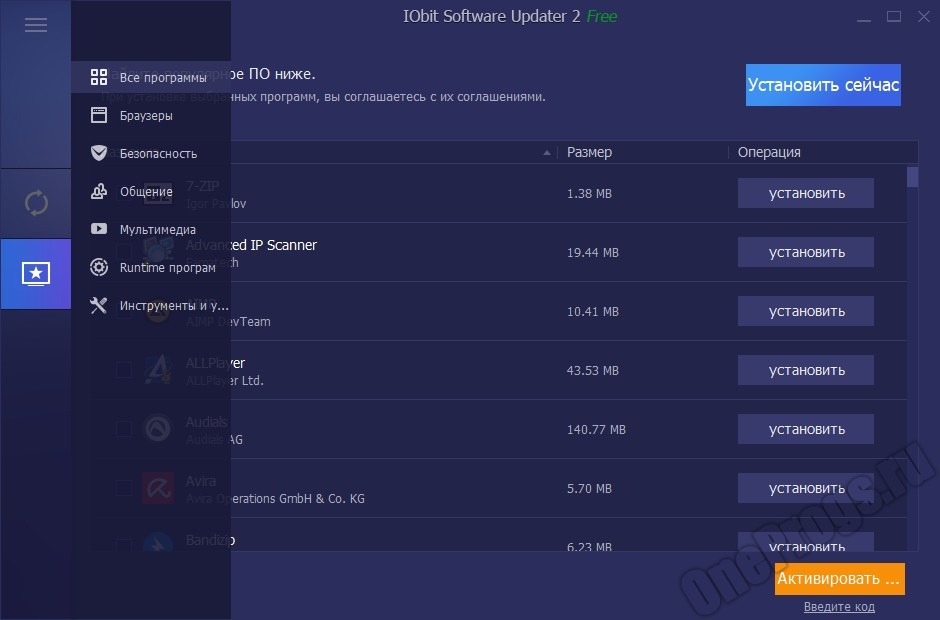Screen dimensions: 940x620
Task: Open the Введите код link
Action: coord(839,607)
